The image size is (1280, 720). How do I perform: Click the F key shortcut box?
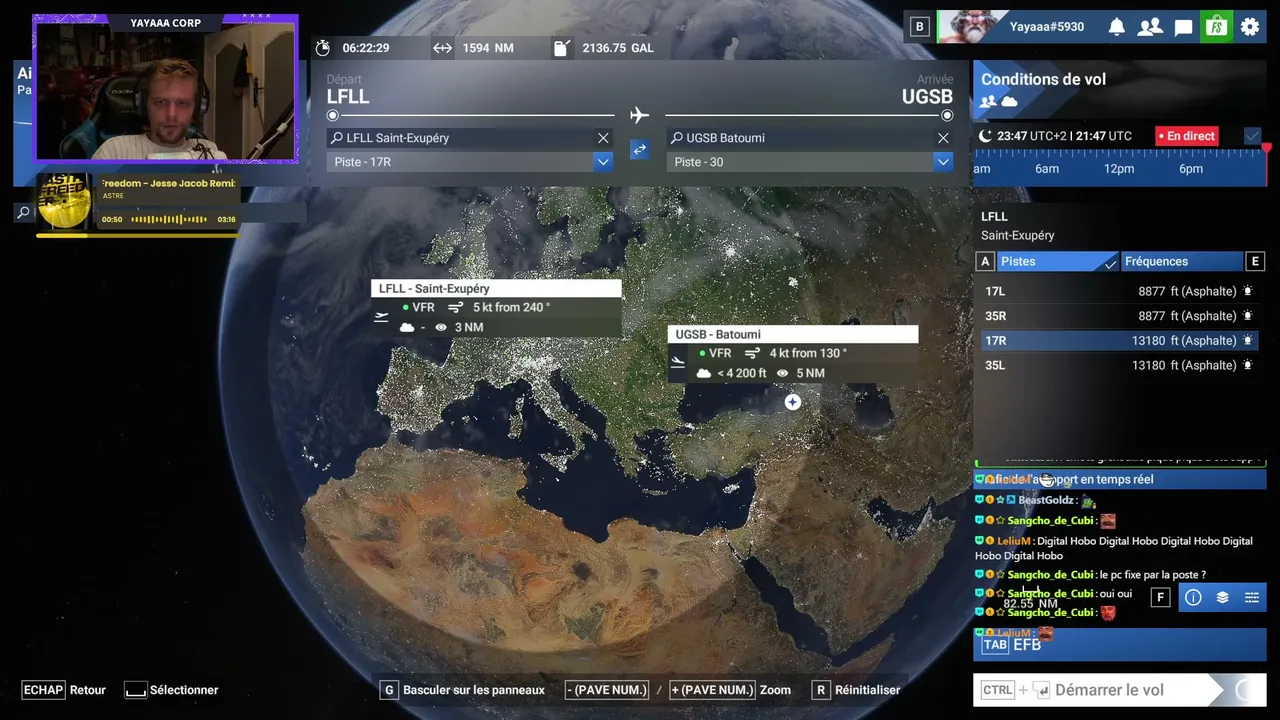(1160, 597)
